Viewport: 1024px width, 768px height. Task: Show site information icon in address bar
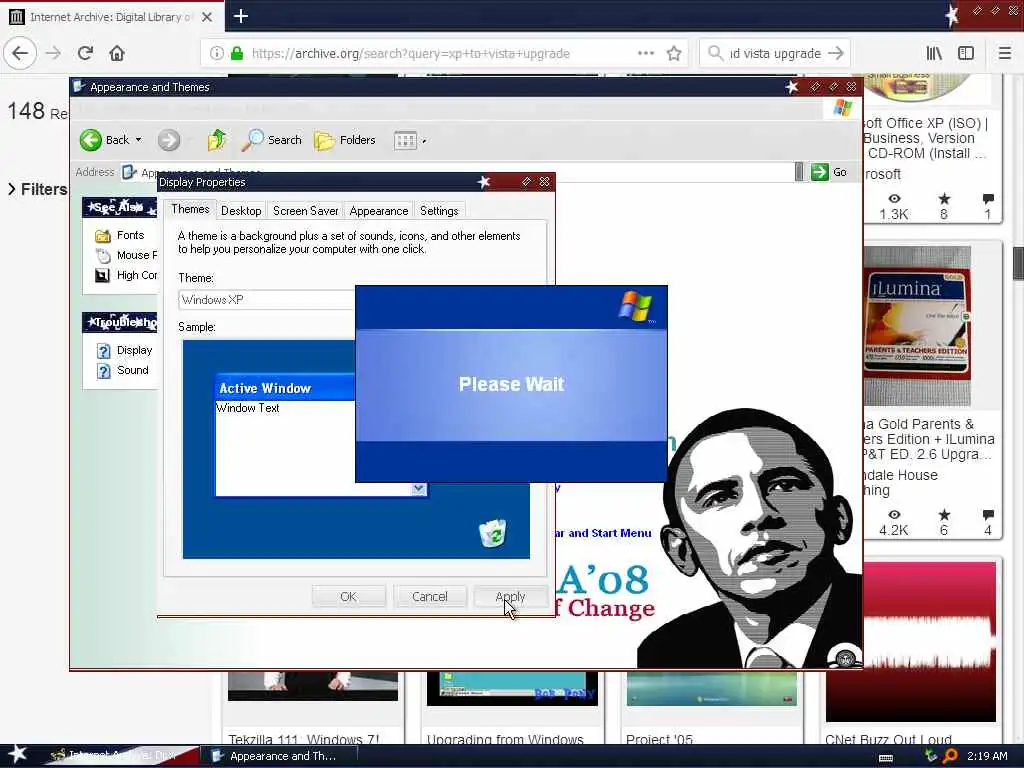(x=216, y=54)
